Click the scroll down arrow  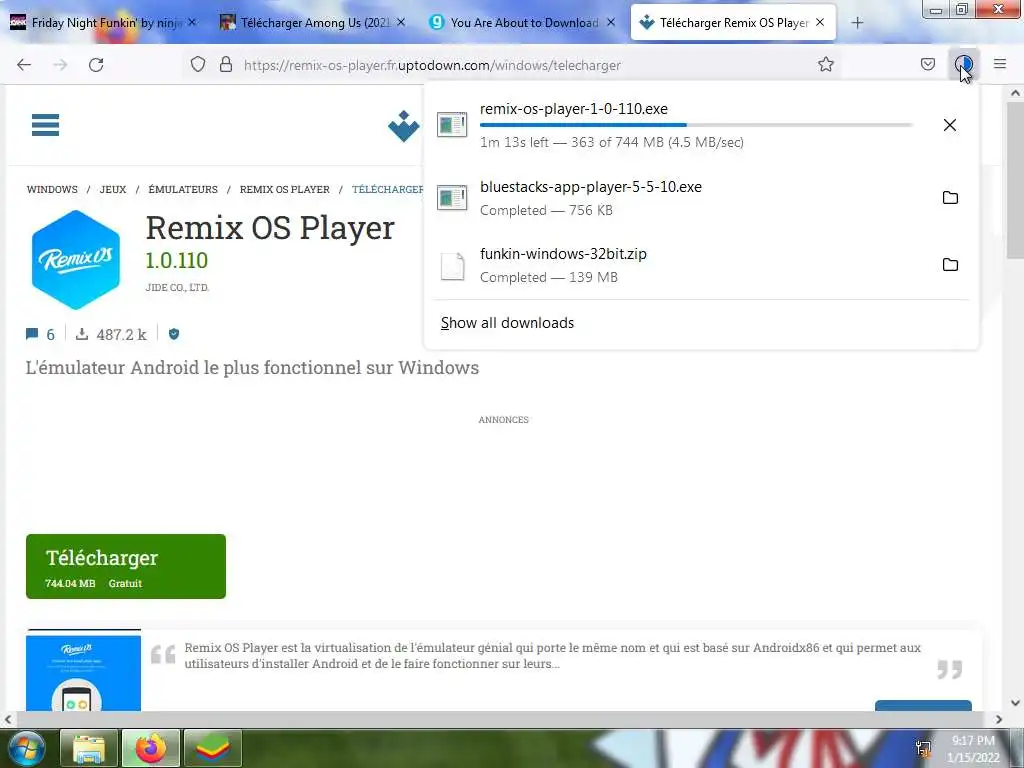(x=1015, y=703)
